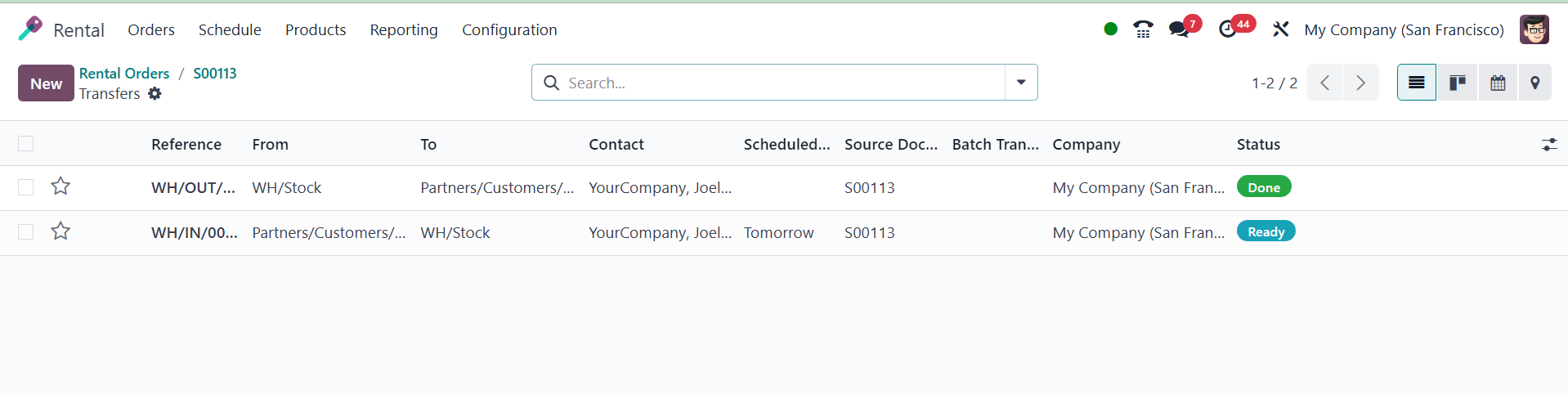Expand the search filter dropdown arrow
This screenshot has height=395, width=1568.
(x=1021, y=83)
